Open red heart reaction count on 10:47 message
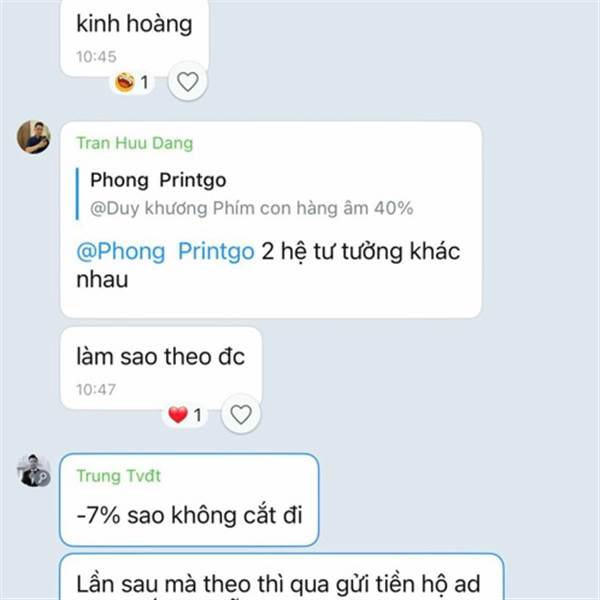600x600 pixels. (185, 415)
